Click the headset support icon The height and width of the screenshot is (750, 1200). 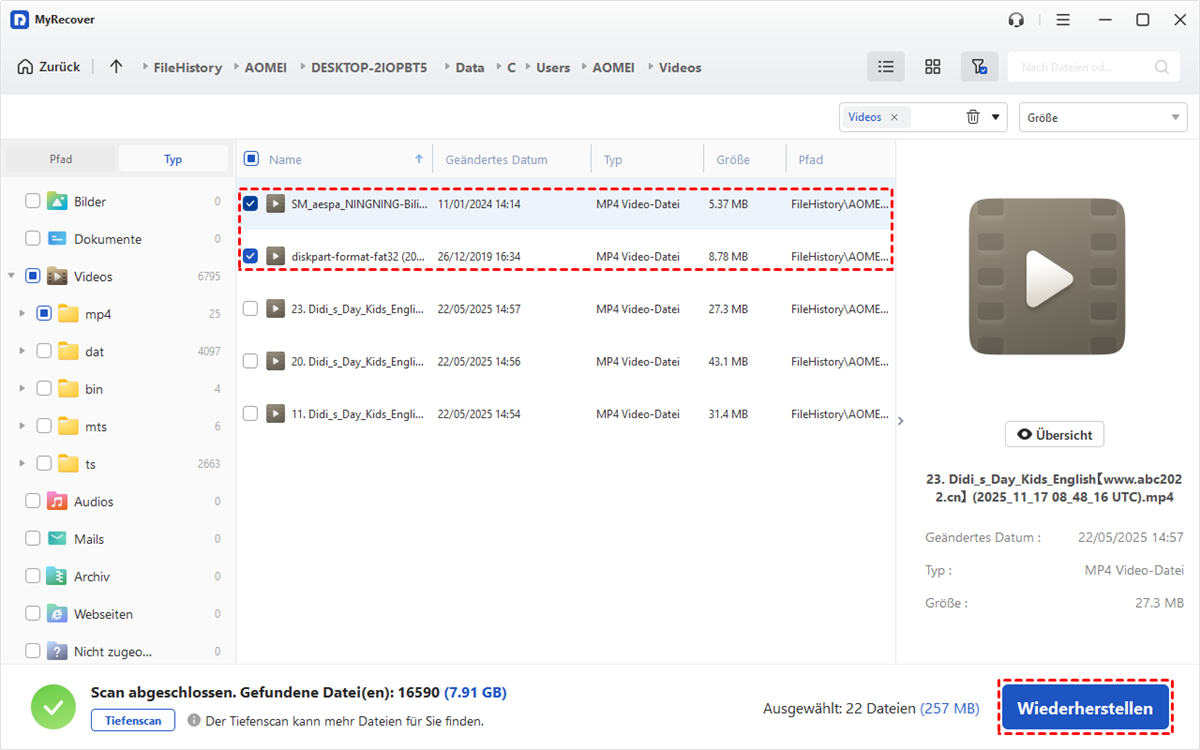click(x=1017, y=20)
